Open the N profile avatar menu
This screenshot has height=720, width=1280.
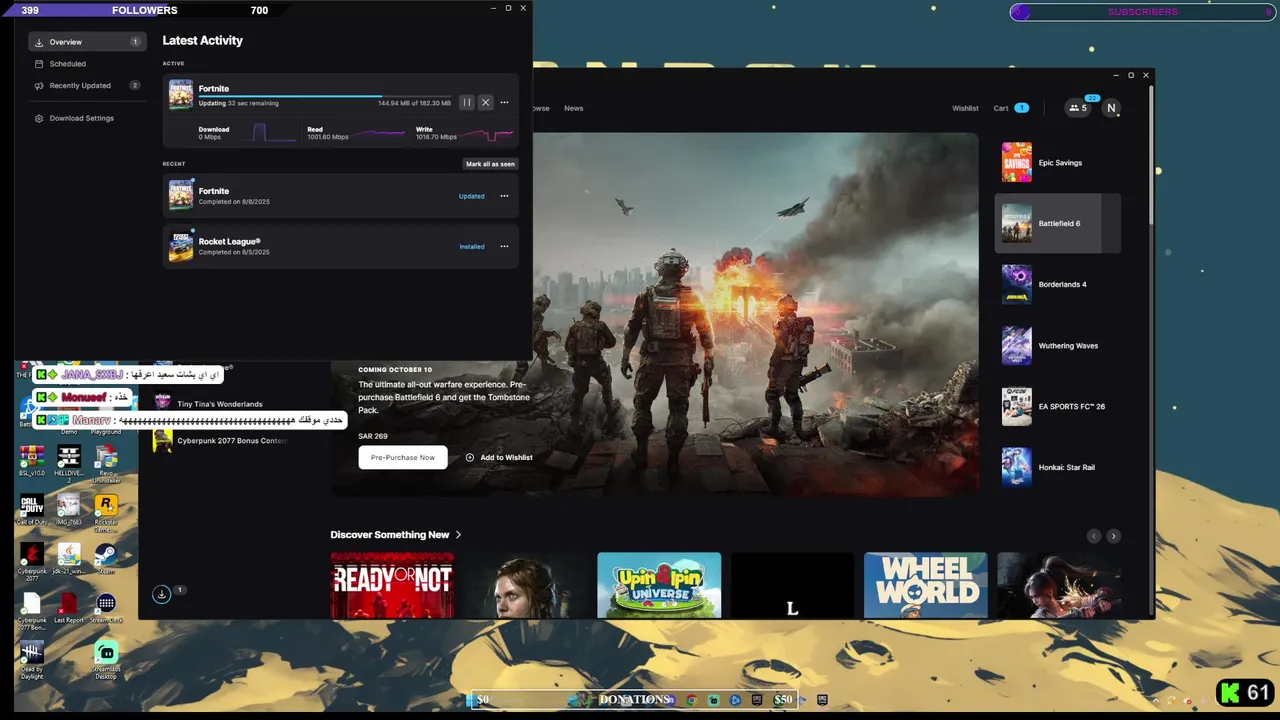tap(1111, 108)
